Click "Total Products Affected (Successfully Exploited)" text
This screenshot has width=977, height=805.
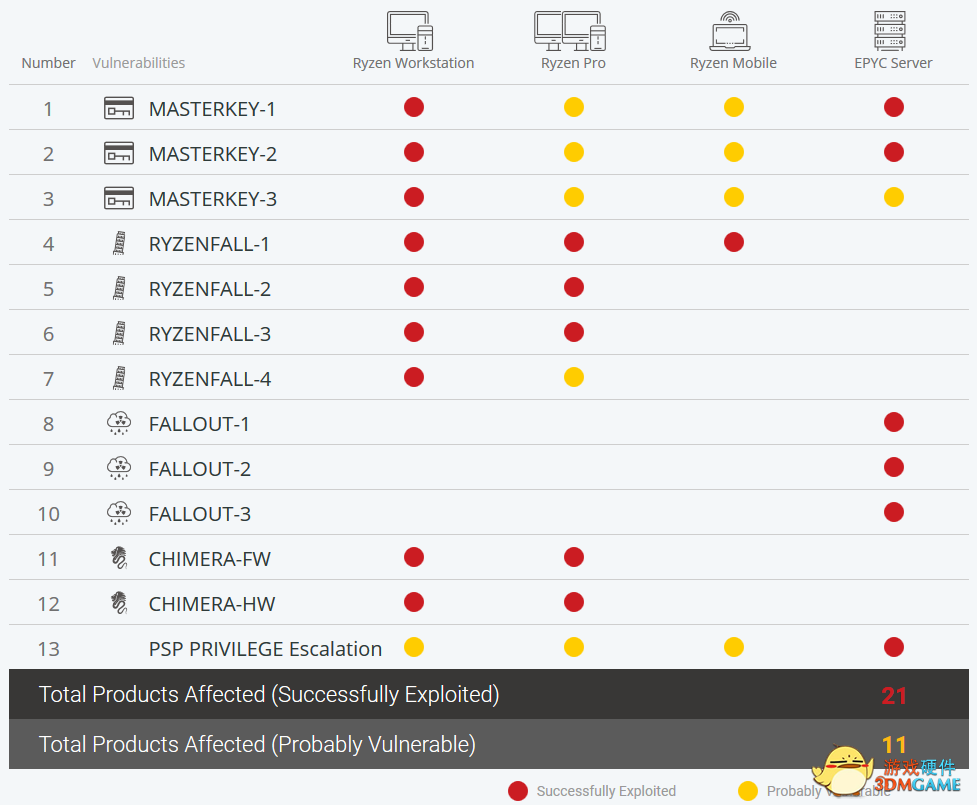[269, 694]
